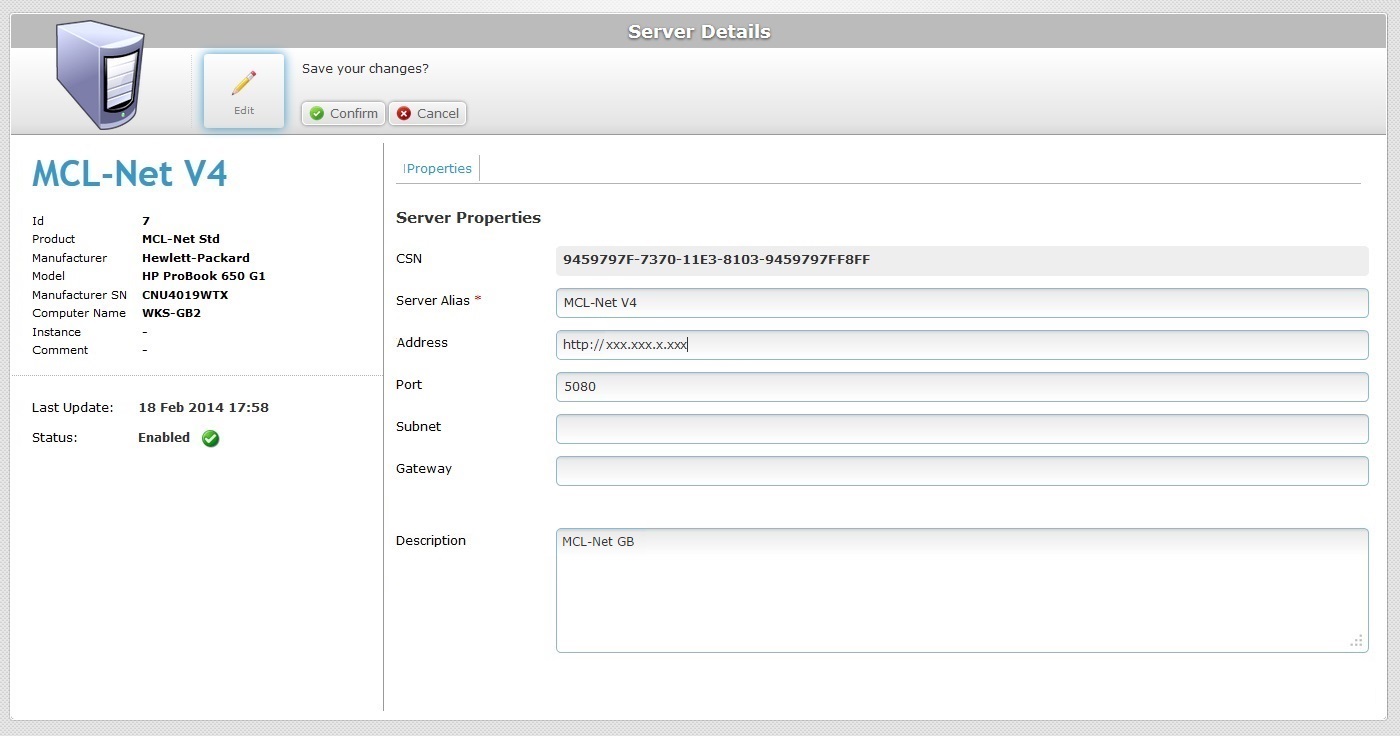The width and height of the screenshot is (1400, 736).
Task: Focus the Server Alias input field
Action: pyautogui.click(x=962, y=303)
